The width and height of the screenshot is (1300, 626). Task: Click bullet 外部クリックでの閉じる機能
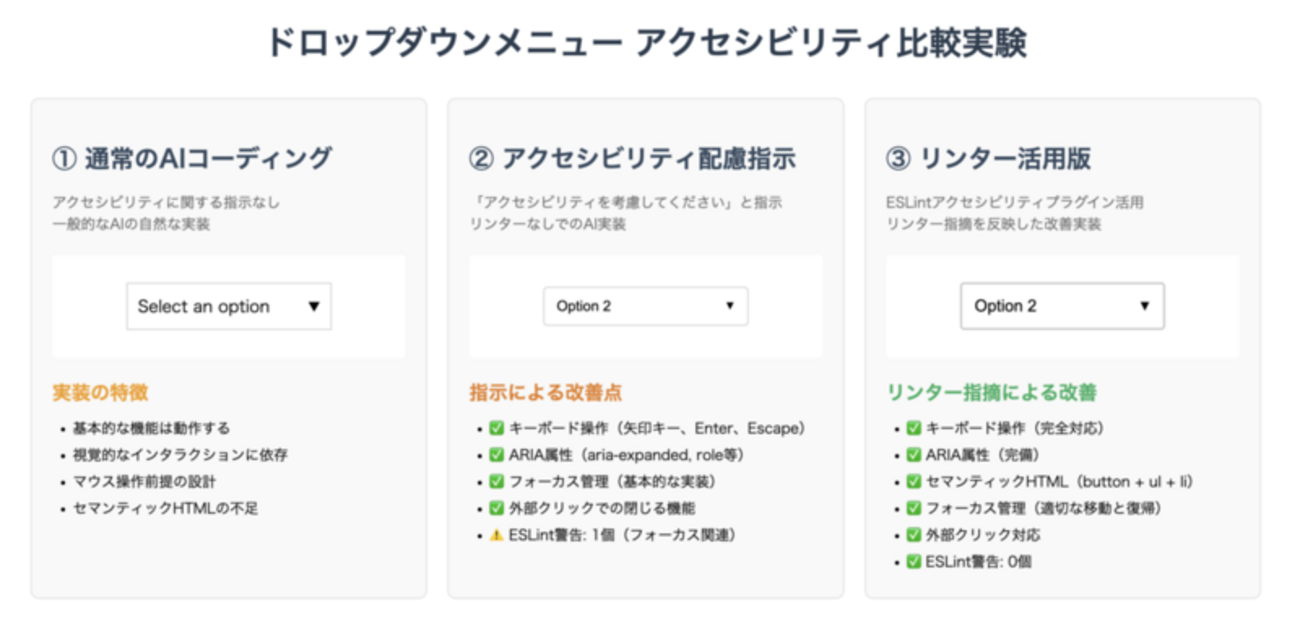[591, 509]
